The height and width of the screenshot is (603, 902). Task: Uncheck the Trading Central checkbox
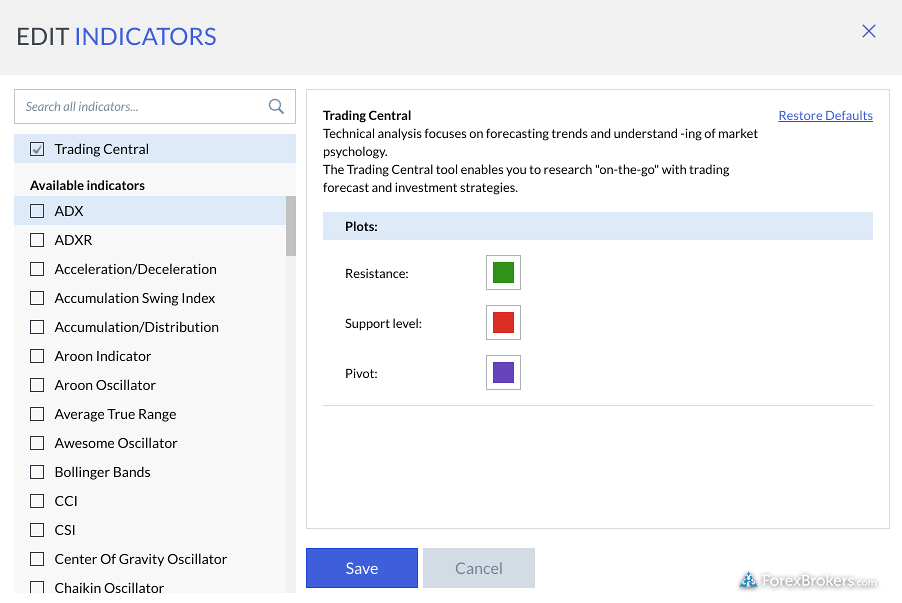[x=37, y=149]
